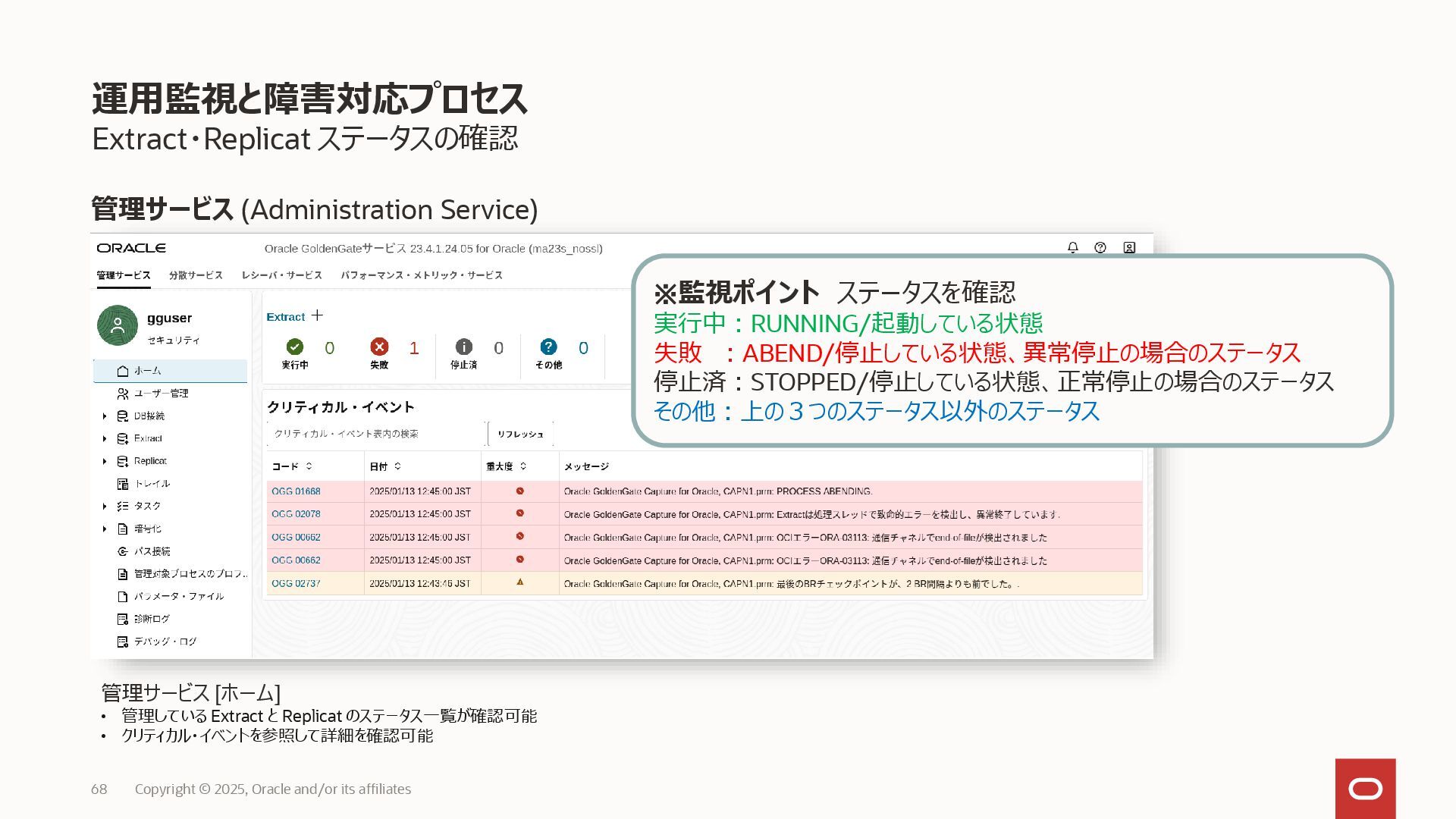Select ユーザー管理 in the sidebar
1456x819 pixels.
click(161, 394)
